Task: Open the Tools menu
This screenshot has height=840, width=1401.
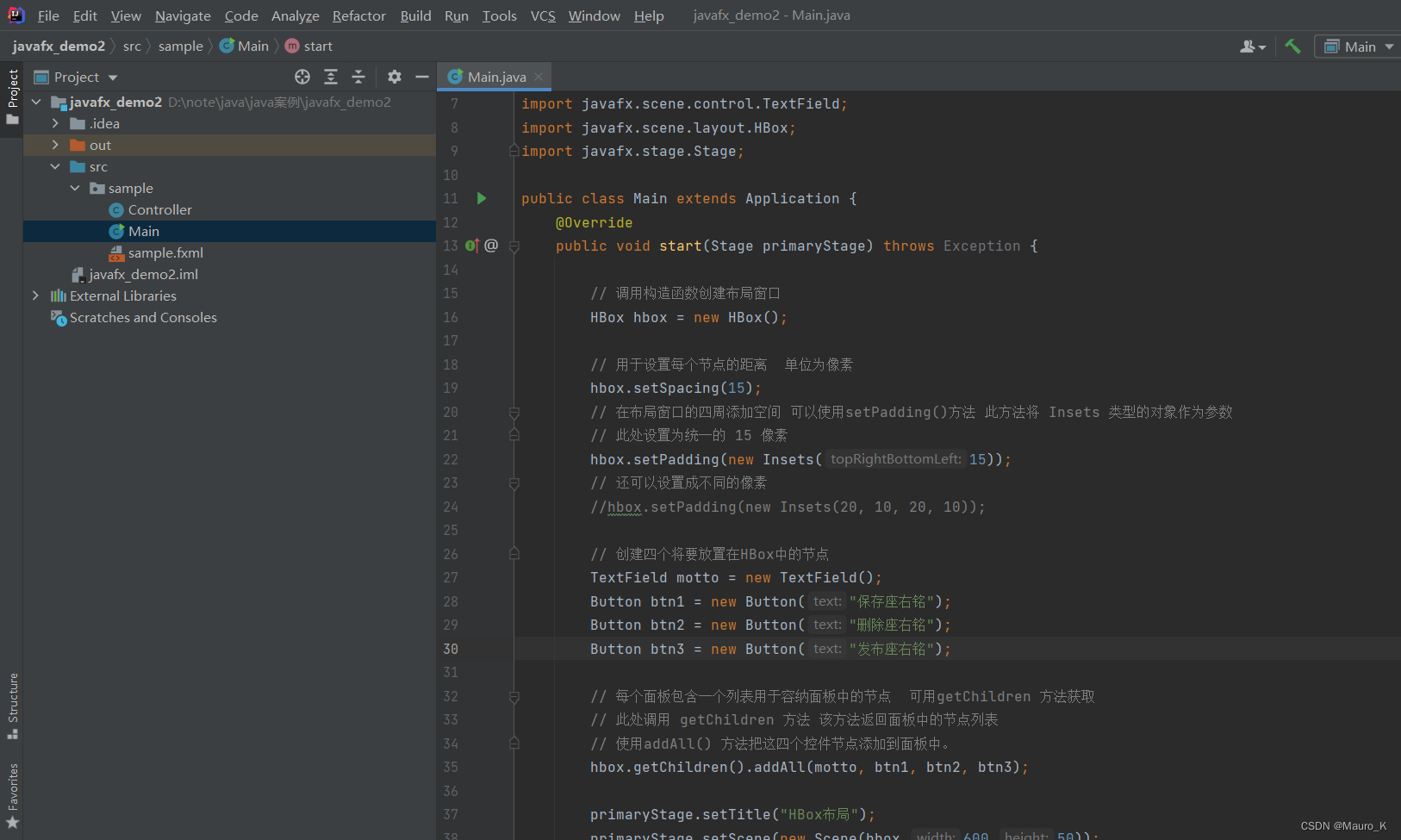Action: coord(500,16)
